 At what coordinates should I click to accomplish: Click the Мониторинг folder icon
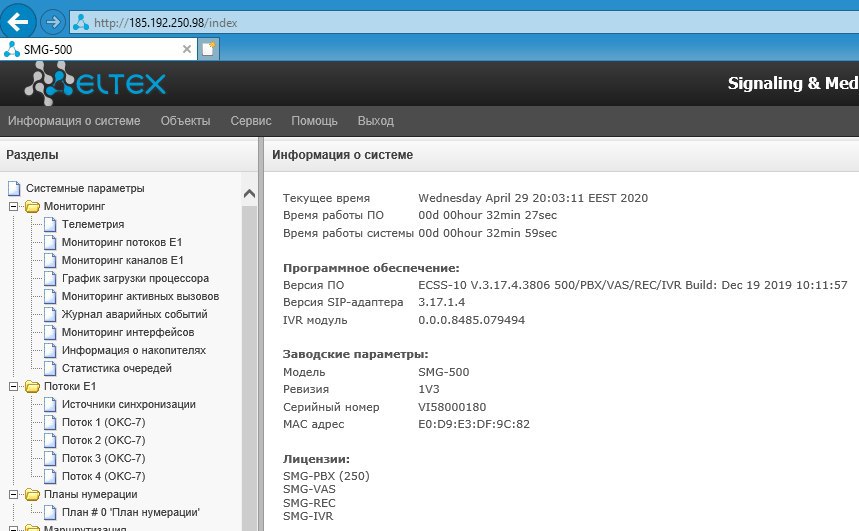point(32,206)
